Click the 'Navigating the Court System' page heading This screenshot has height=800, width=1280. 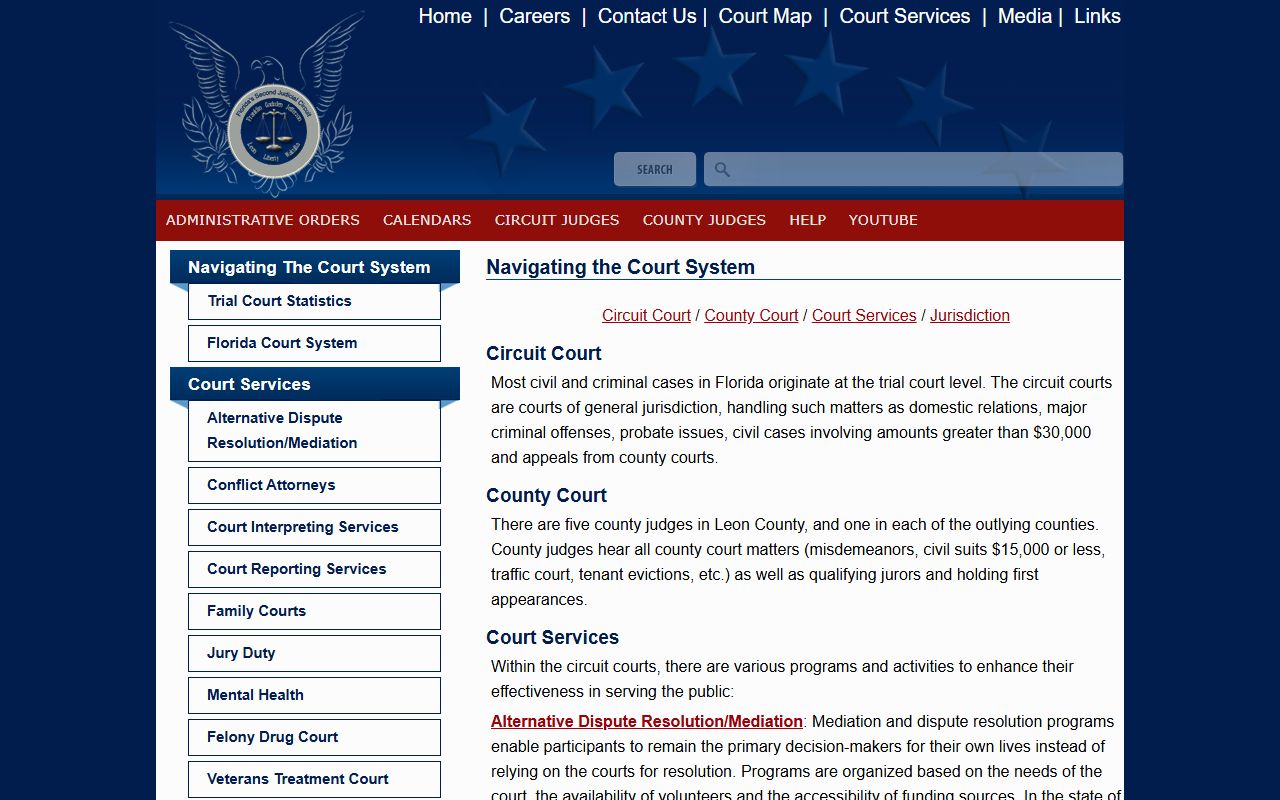tap(620, 267)
